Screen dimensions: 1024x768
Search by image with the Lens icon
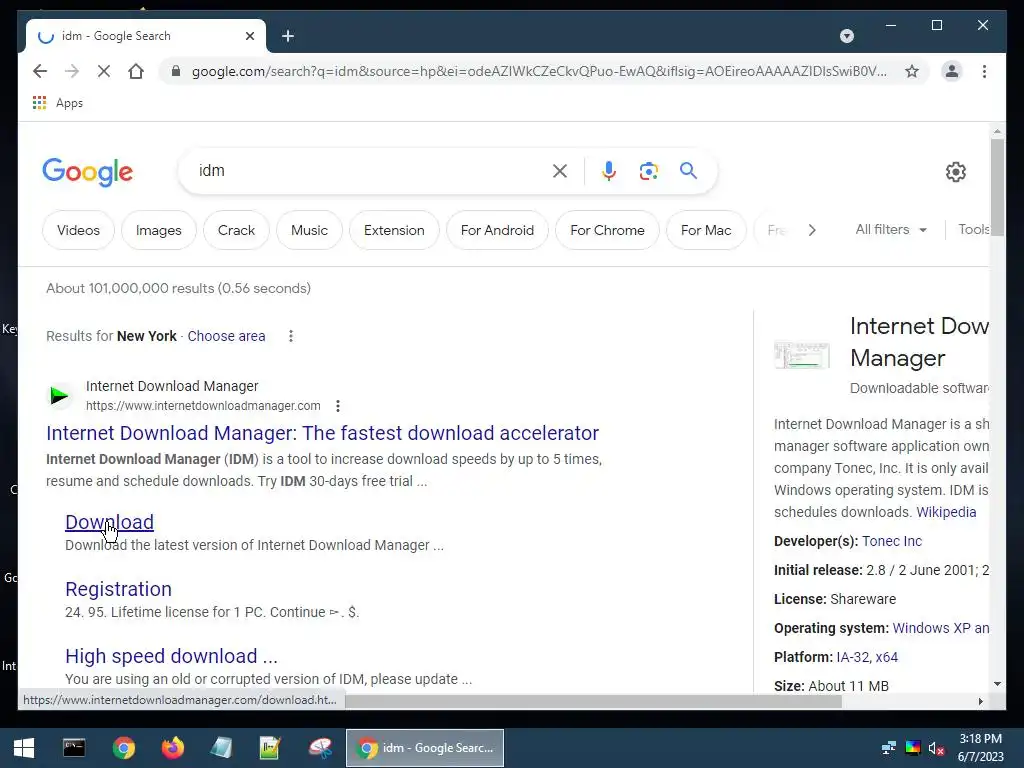(648, 171)
